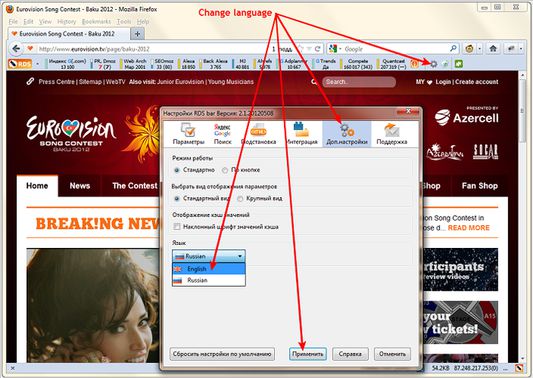
Task: Choose English in the language list
Action: coord(209,269)
